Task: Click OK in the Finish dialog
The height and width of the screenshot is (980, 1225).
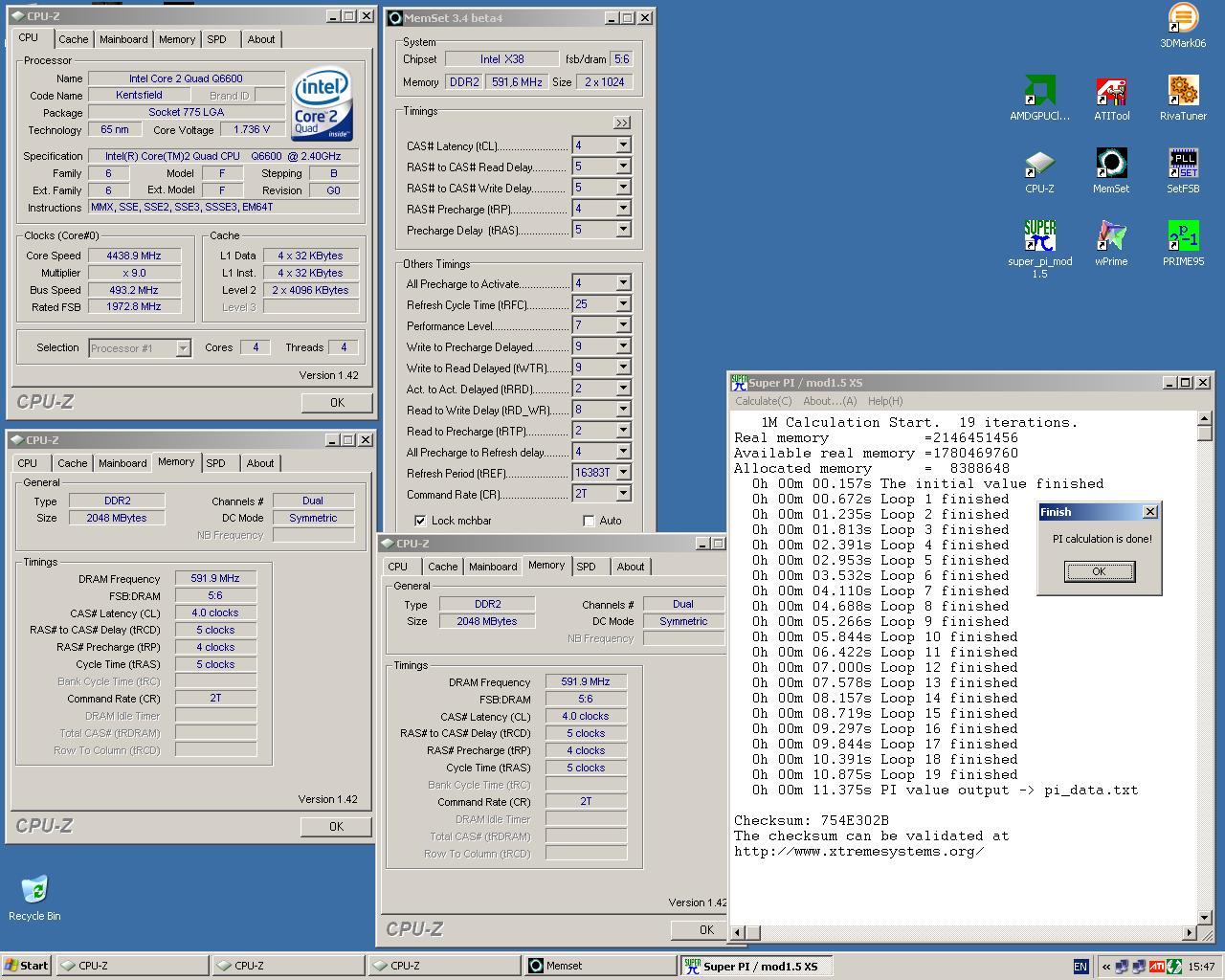Action: click(1100, 571)
